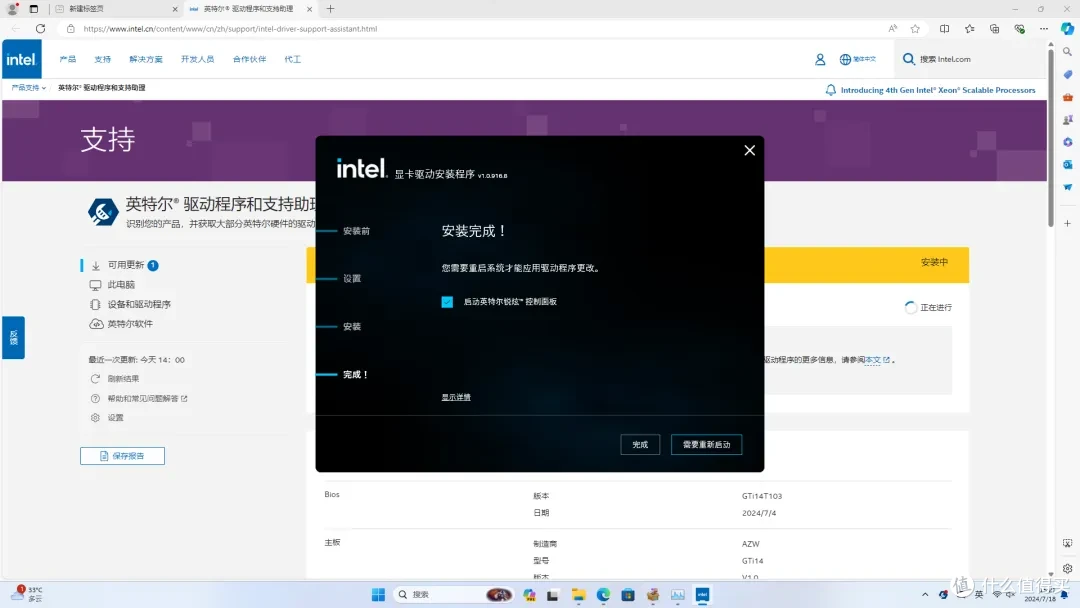Select the 设置 step in the installer sidebar

pos(352,279)
